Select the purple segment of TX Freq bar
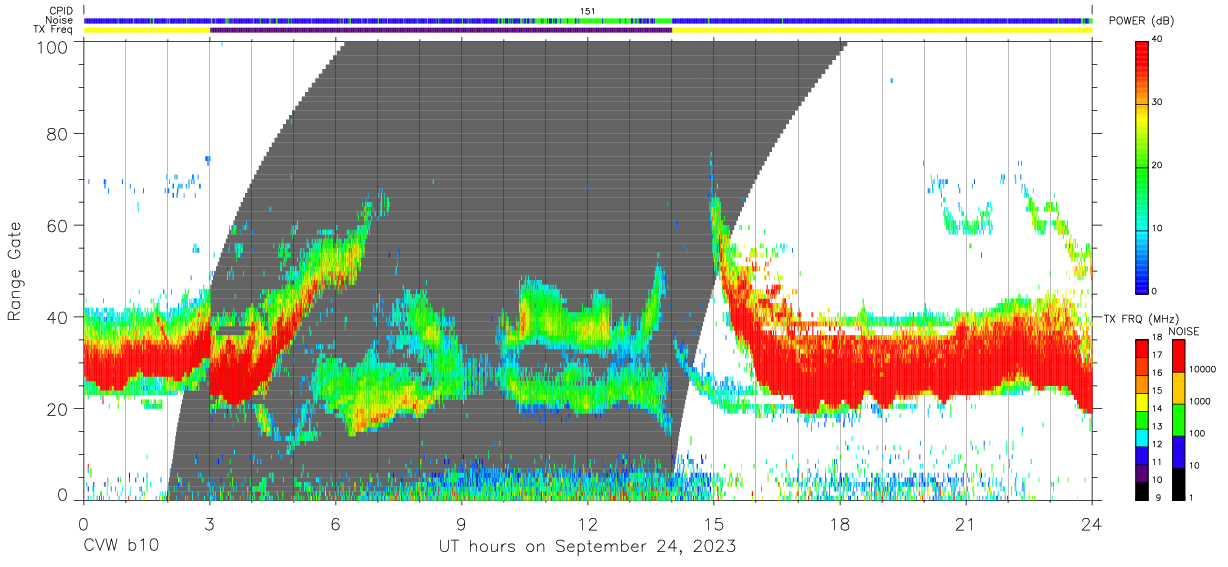The width and height of the screenshot is (1228, 567). [x=441, y=30]
